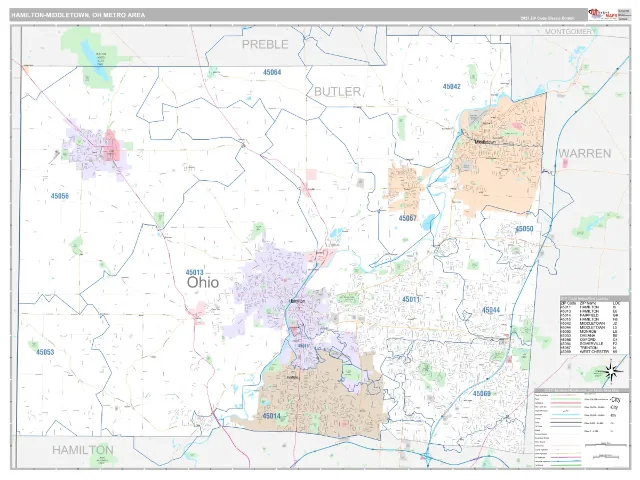Select the MONTGOMERY county label
The image size is (640, 480).
pyautogui.click(x=570, y=31)
